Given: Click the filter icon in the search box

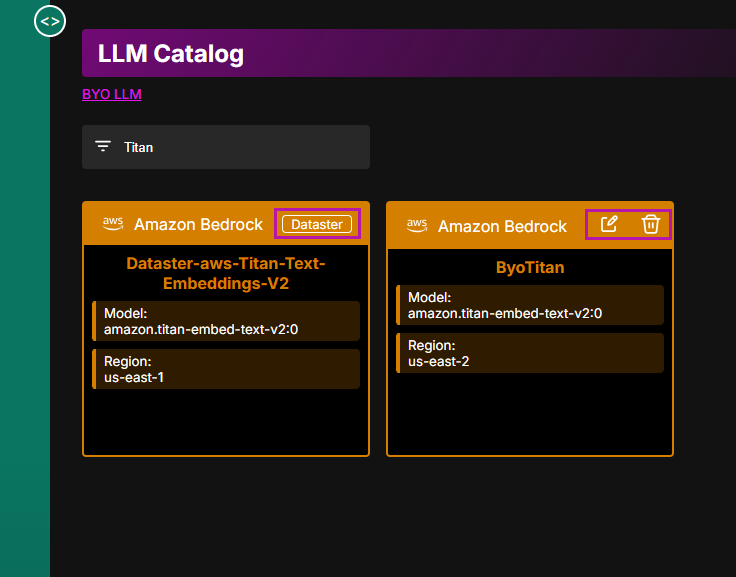Looking at the screenshot, I should coord(103,146).
